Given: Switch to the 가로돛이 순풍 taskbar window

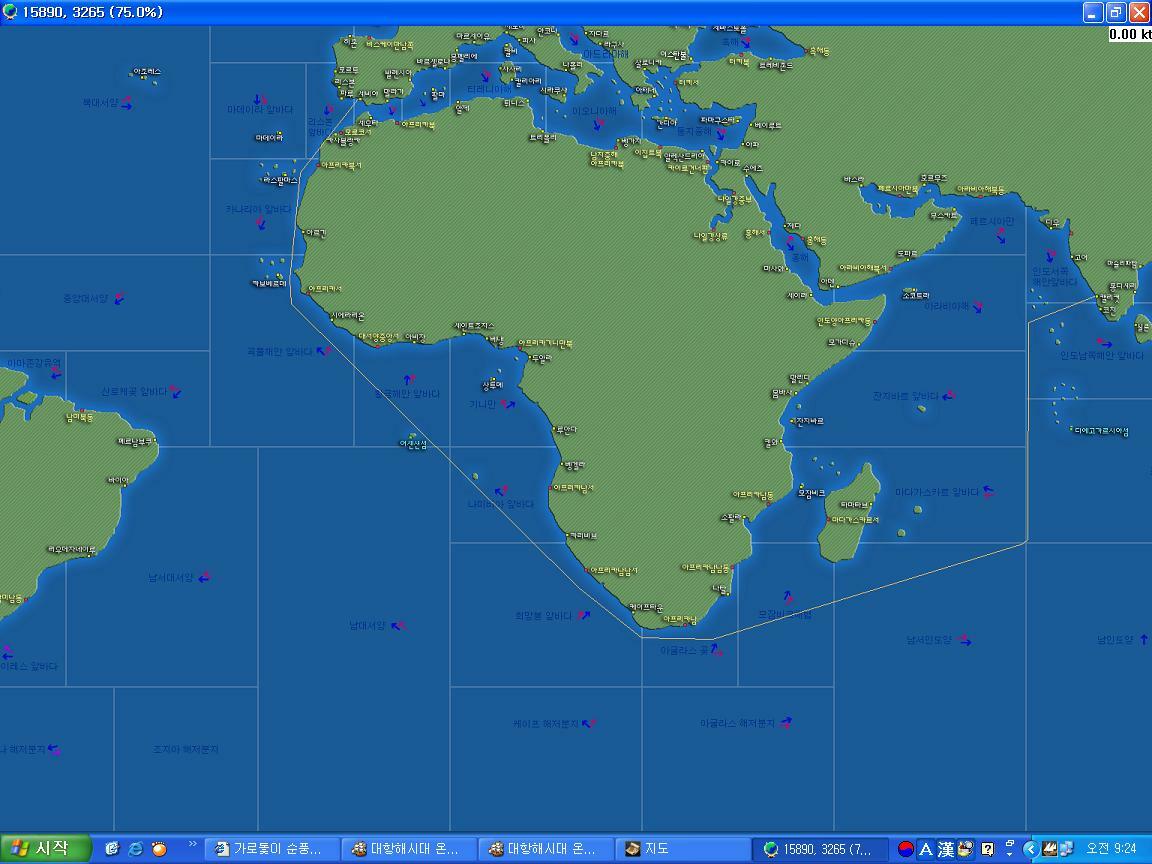Looking at the screenshot, I should pyautogui.click(x=273, y=849).
